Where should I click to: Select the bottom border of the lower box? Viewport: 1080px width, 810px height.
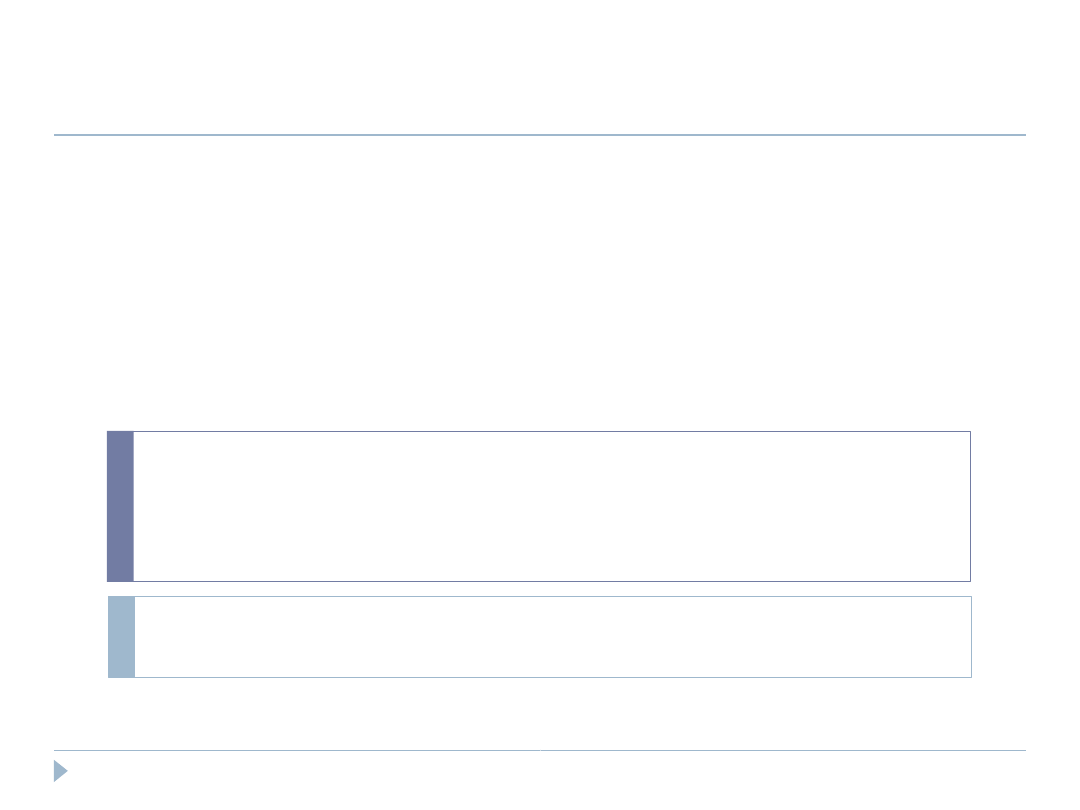550,677
